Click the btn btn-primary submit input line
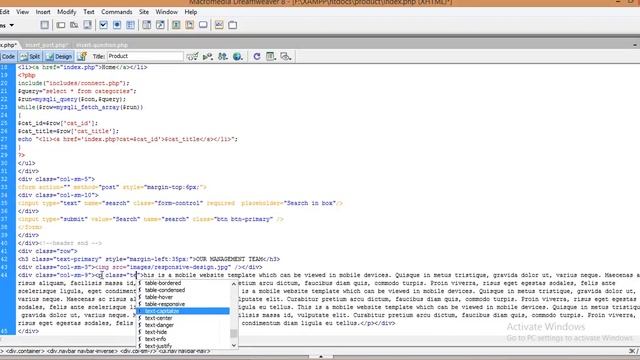The width and height of the screenshot is (640, 360). pyautogui.click(x=151, y=219)
